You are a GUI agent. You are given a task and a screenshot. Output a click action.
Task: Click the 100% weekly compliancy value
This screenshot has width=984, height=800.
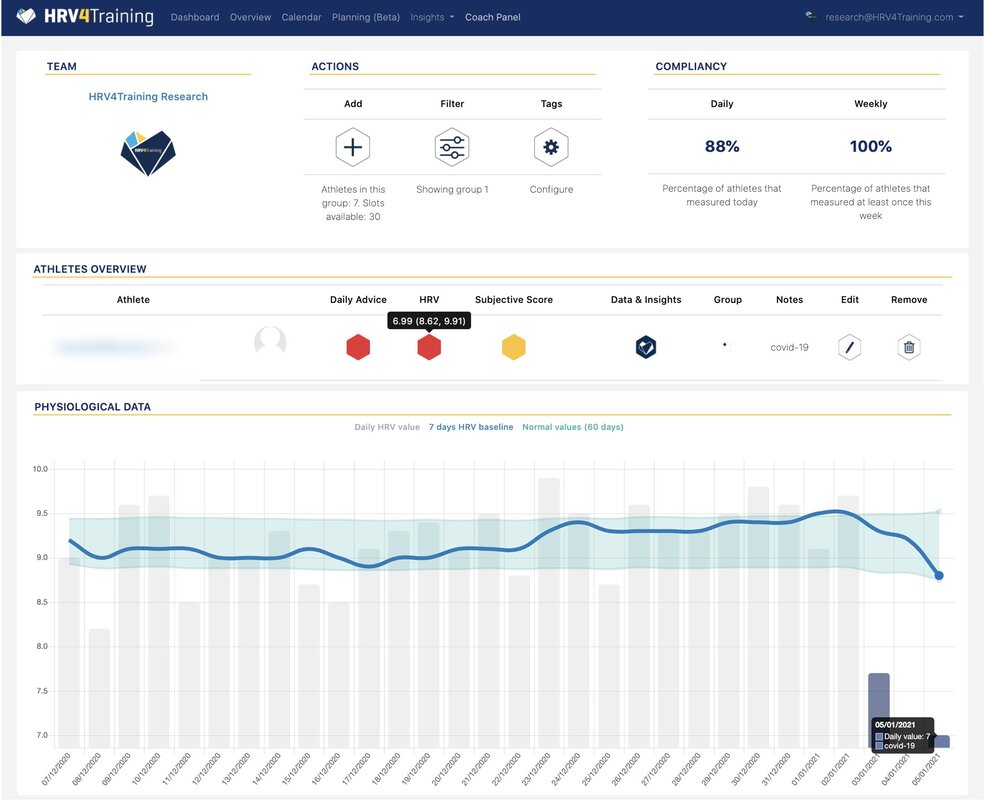[x=870, y=146]
